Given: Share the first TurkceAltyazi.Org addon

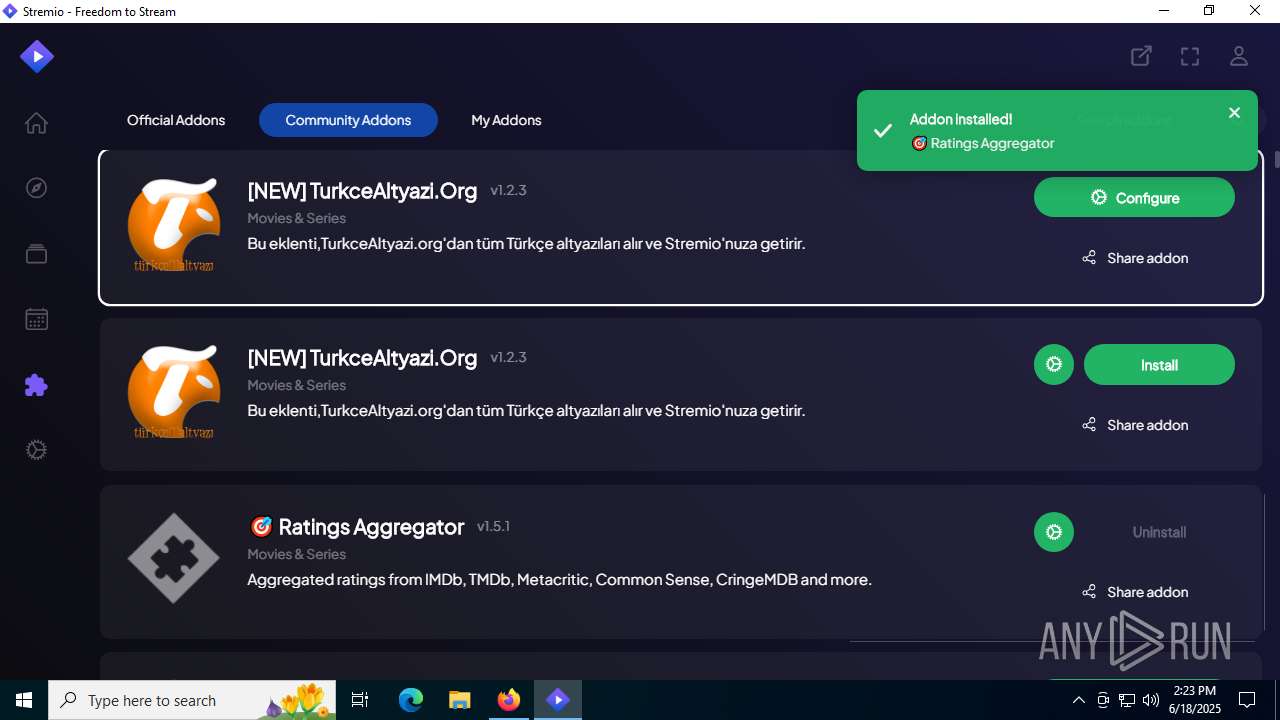Looking at the screenshot, I should 1134,258.
